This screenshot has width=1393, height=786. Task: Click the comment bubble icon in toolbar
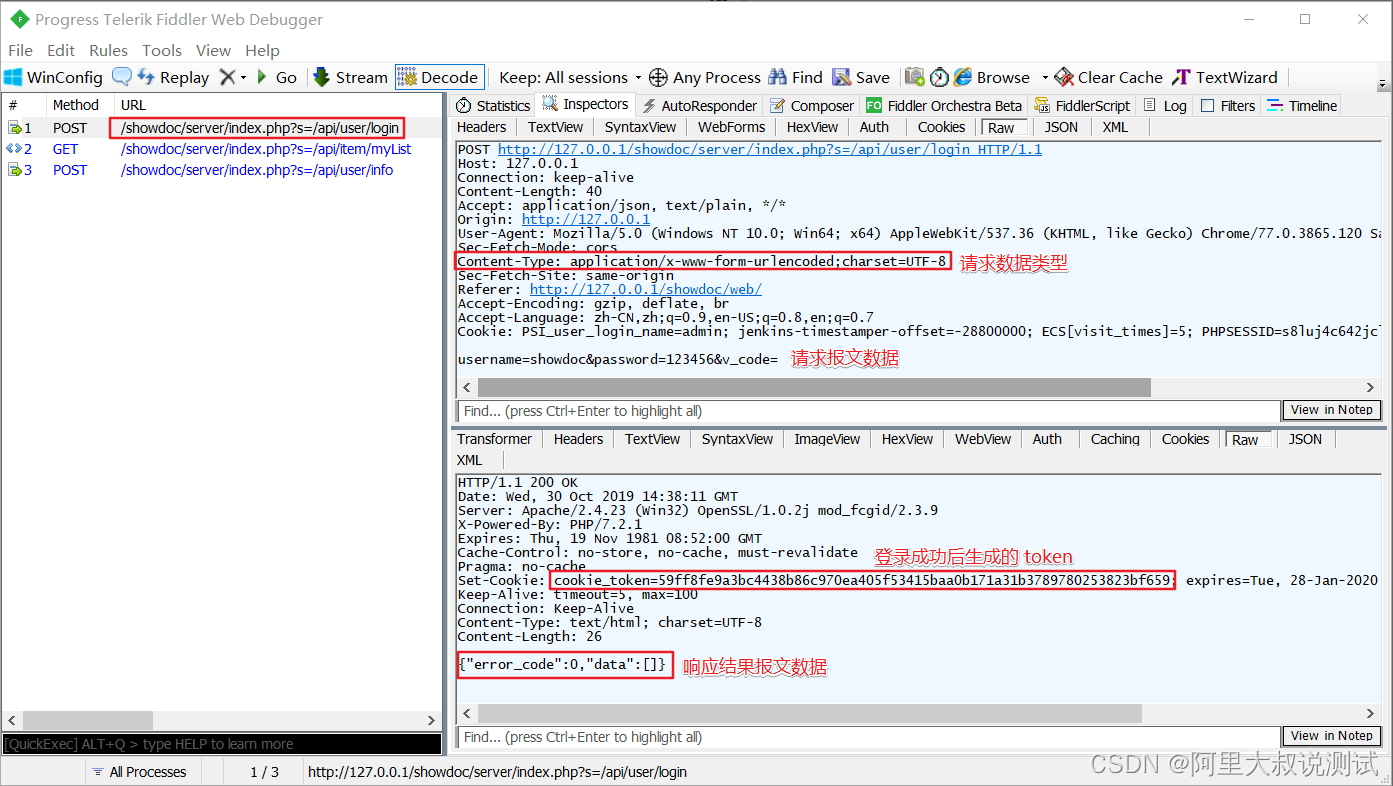click(x=122, y=77)
